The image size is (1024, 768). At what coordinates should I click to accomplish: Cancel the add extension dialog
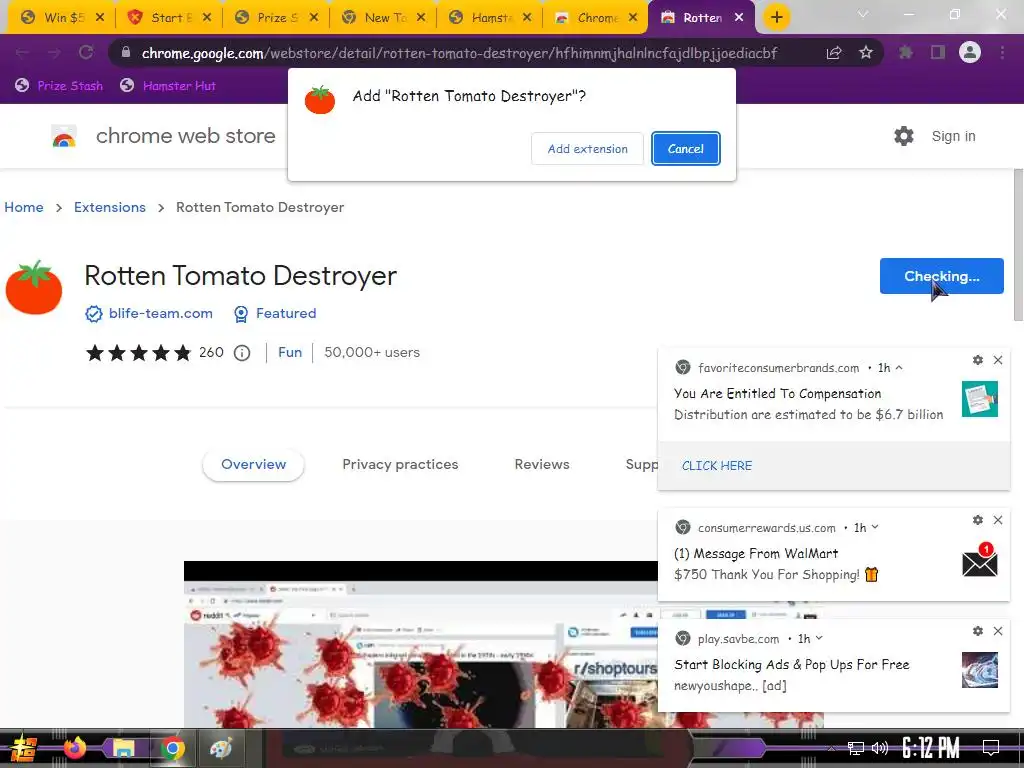coord(685,149)
